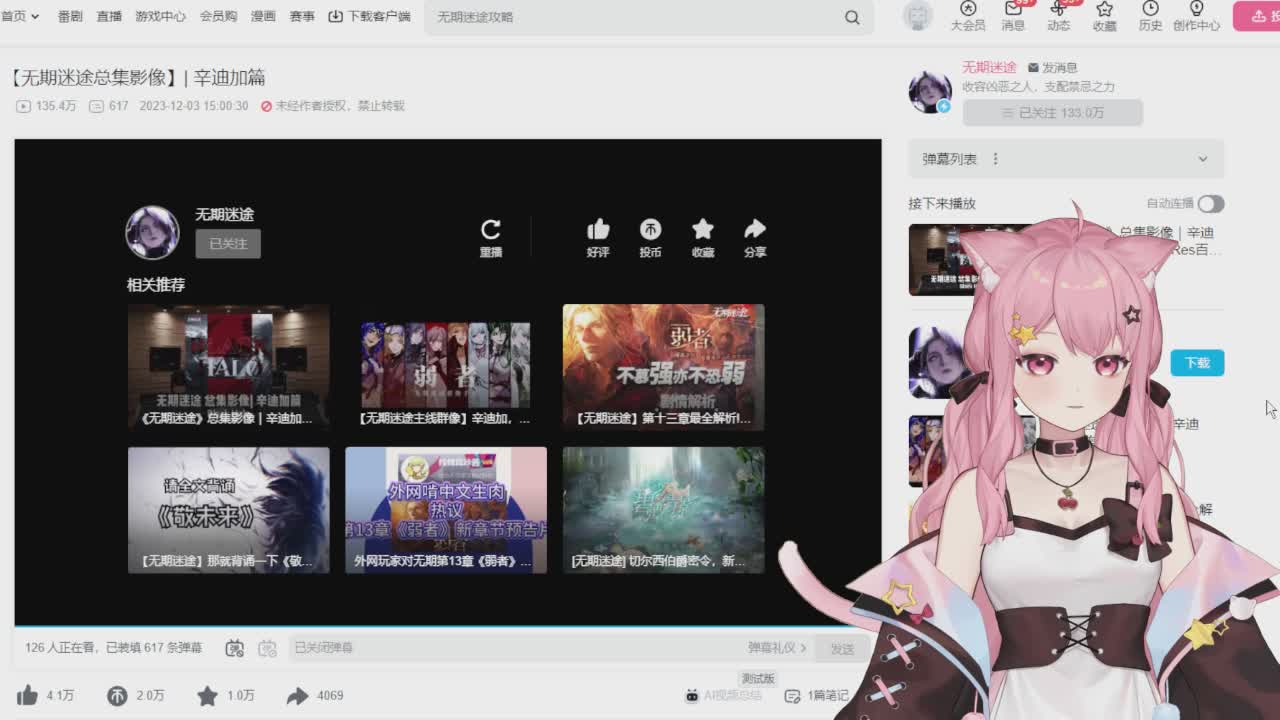Open the 创作中心 creator center icon
This screenshot has height=720, width=1280.
tap(1196, 16)
